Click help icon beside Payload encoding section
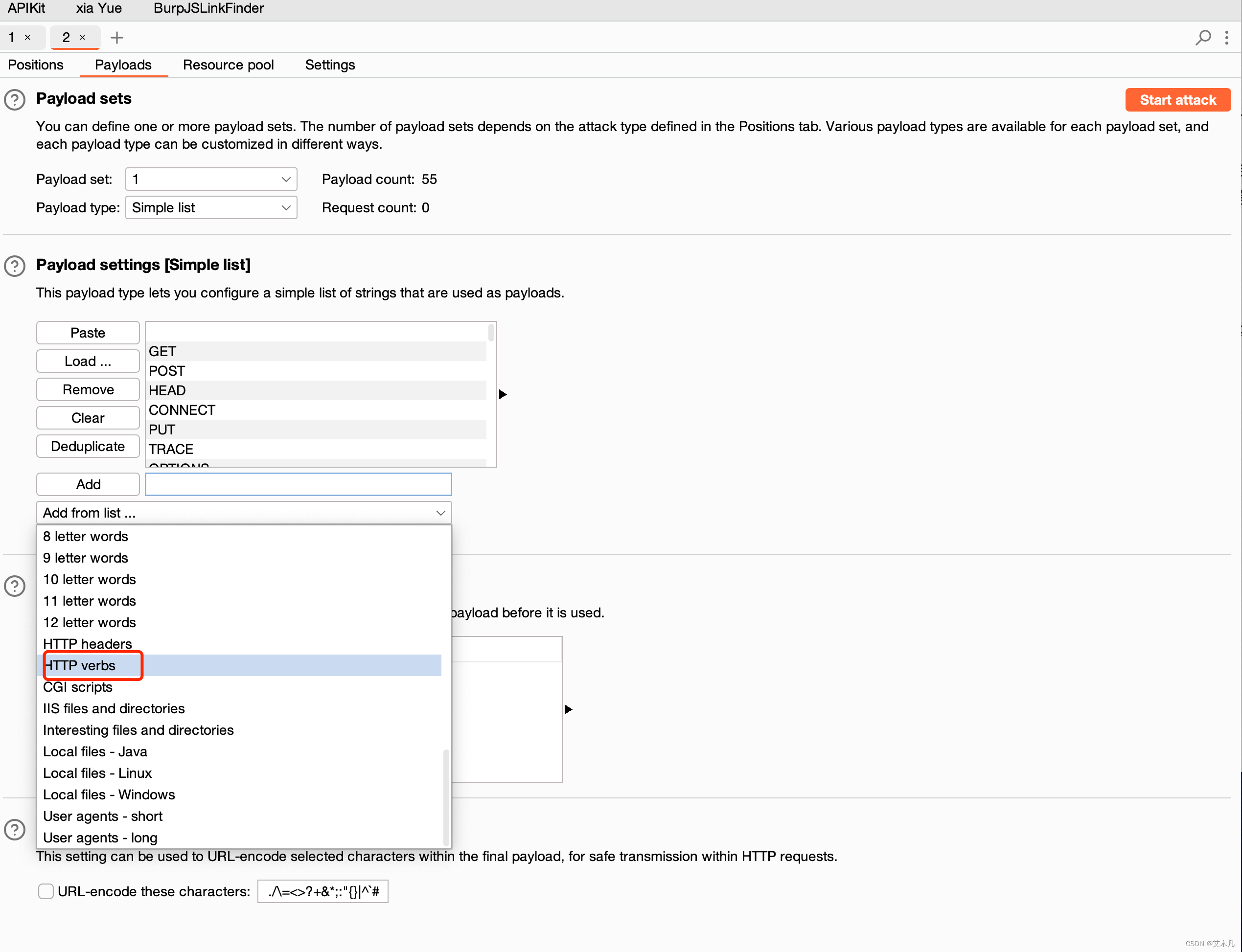The image size is (1242, 952). (15, 829)
